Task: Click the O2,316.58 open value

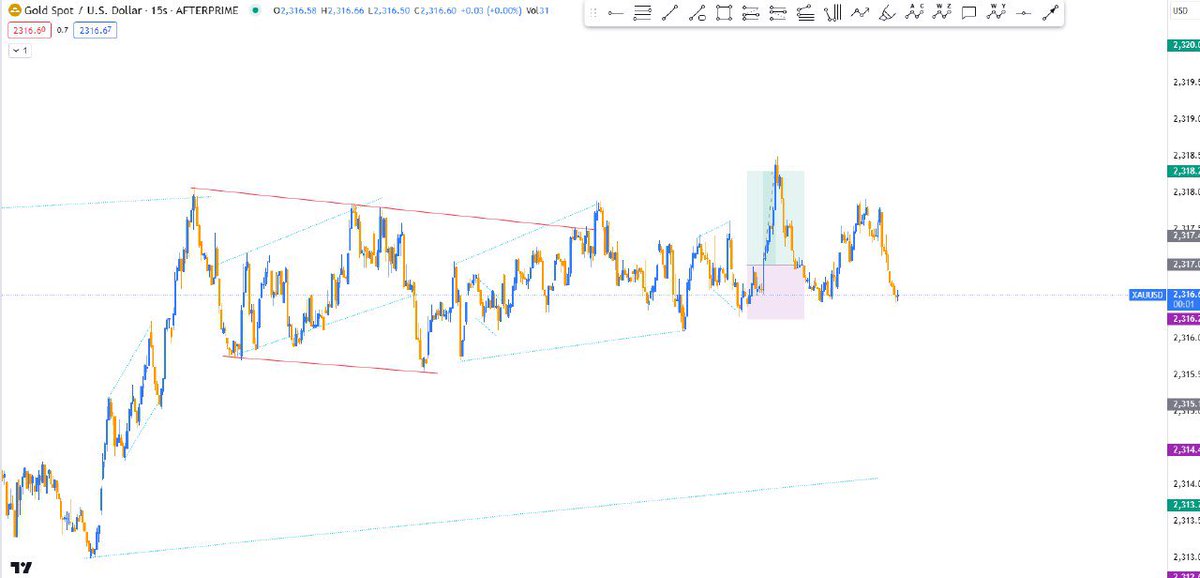Action: pyautogui.click(x=294, y=11)
